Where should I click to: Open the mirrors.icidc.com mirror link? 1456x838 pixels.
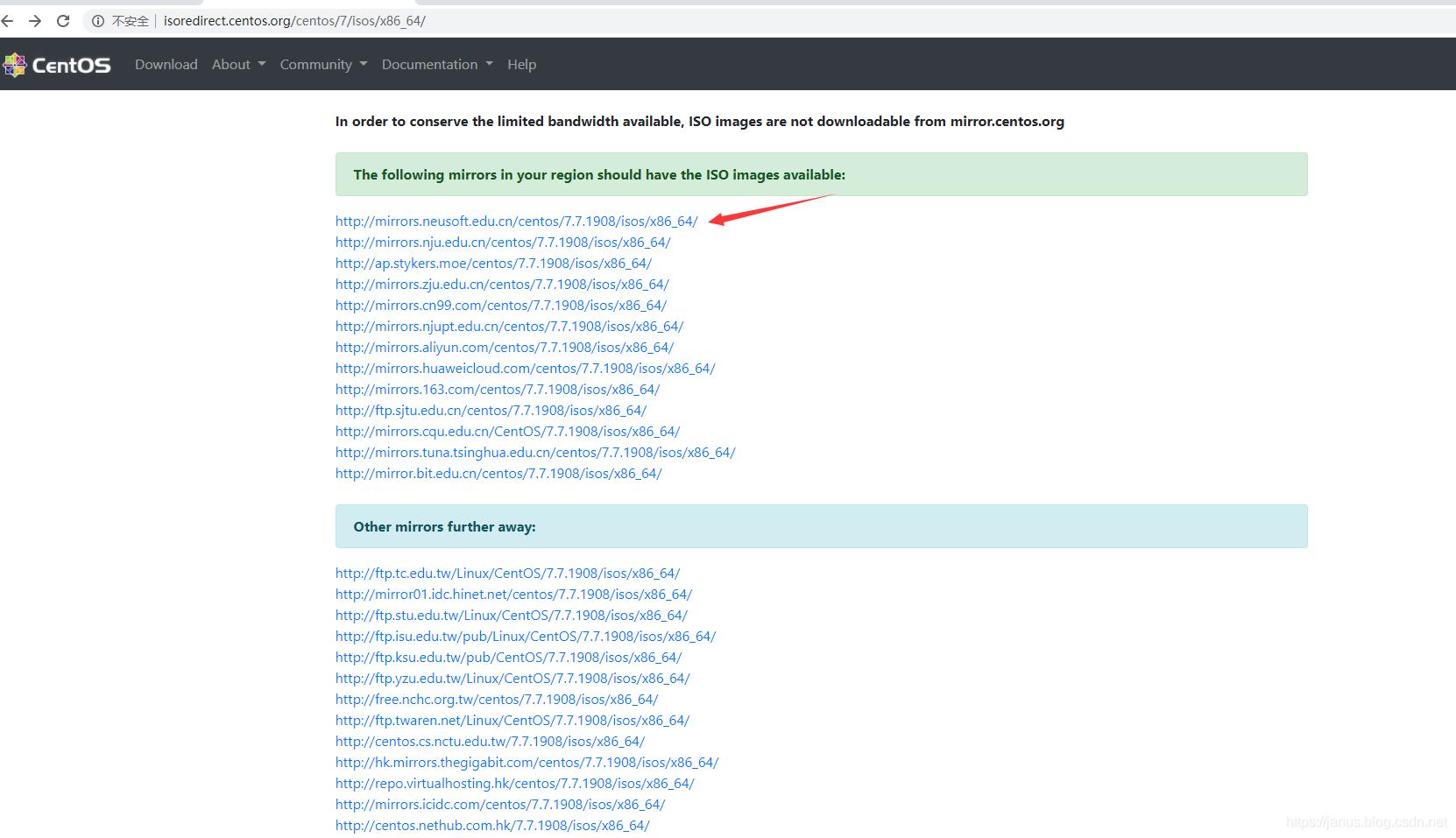pos(500,805)
